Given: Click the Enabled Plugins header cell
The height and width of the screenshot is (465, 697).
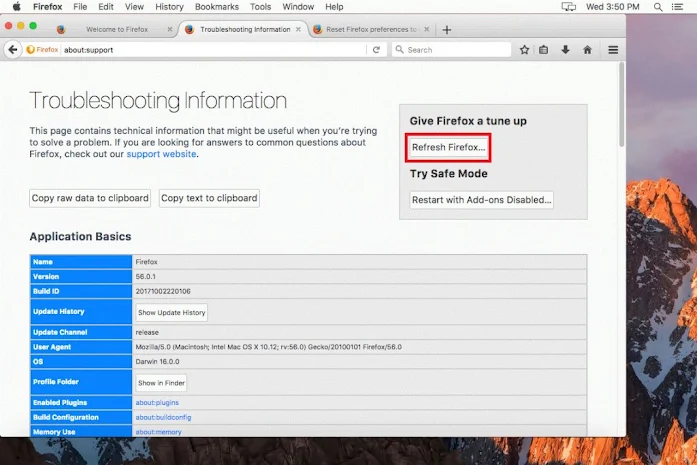Looking at the screenshot, I should pyautogui.click(x=81, y=402).
